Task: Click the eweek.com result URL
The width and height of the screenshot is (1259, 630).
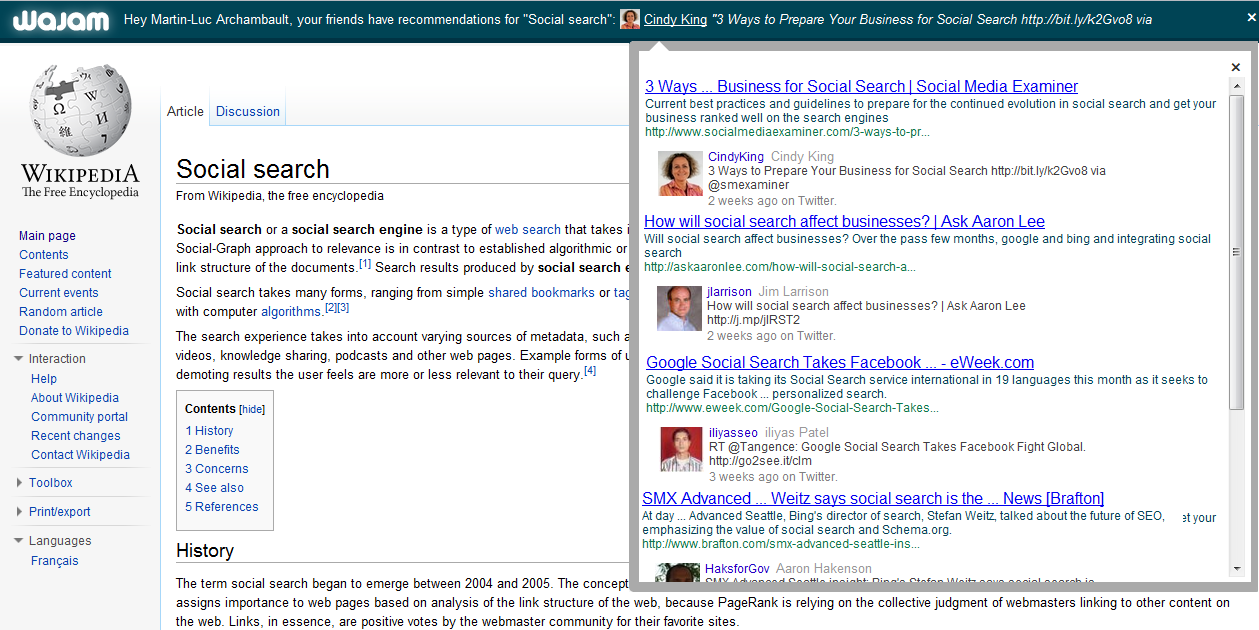Action: [793, 408]
